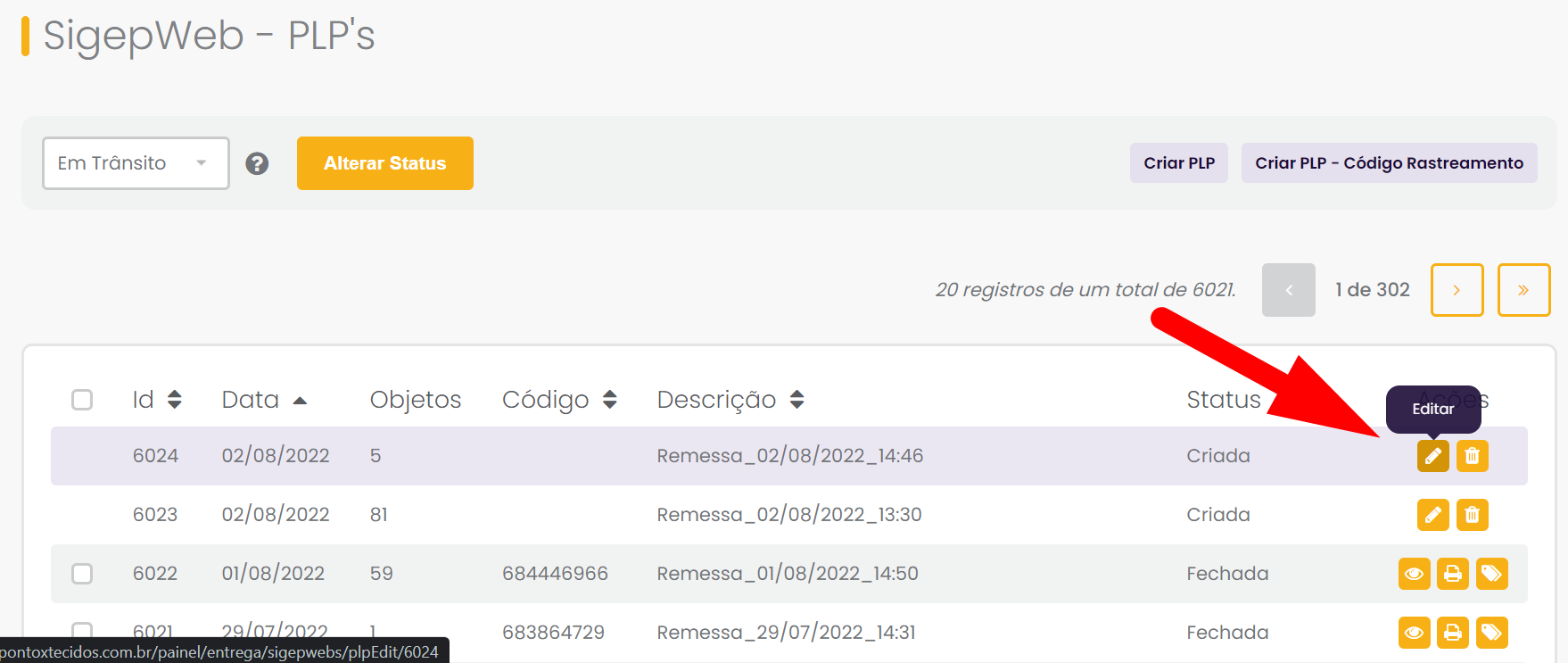This screenshot has width=1568, height=663.
Task: Click Fechada status of row 6022
Action: coord(1227,574)
